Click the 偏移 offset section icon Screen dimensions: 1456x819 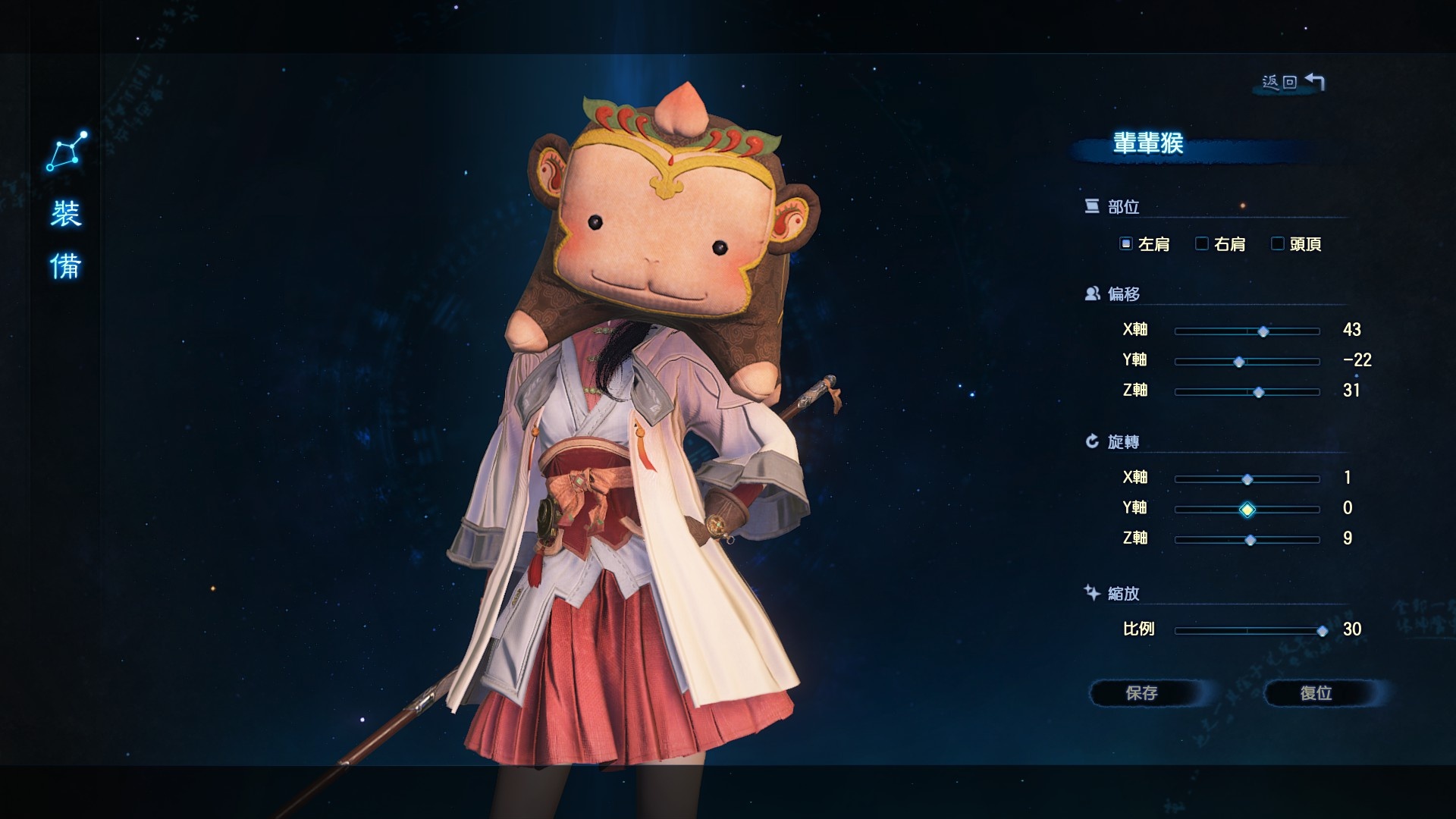(x=1092, y=293)
